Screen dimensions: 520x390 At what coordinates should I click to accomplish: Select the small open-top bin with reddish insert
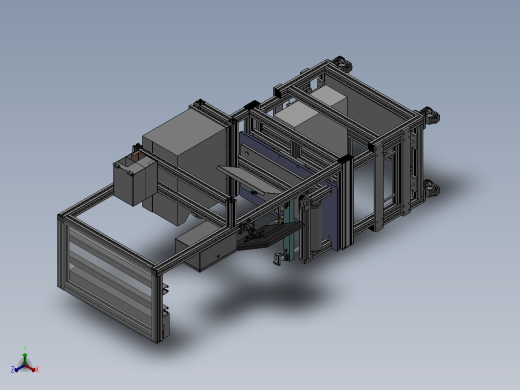(x=134, y=179)
